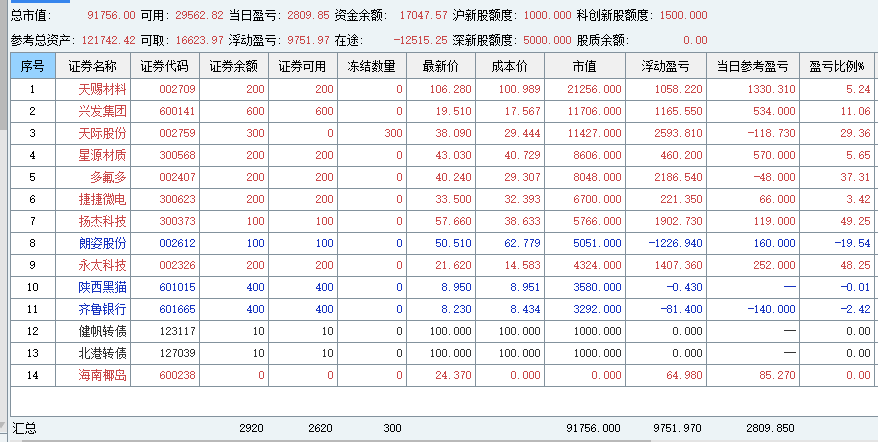Click the 证券名称 column header
878x442 pixels.
click(x=93, y=66)
